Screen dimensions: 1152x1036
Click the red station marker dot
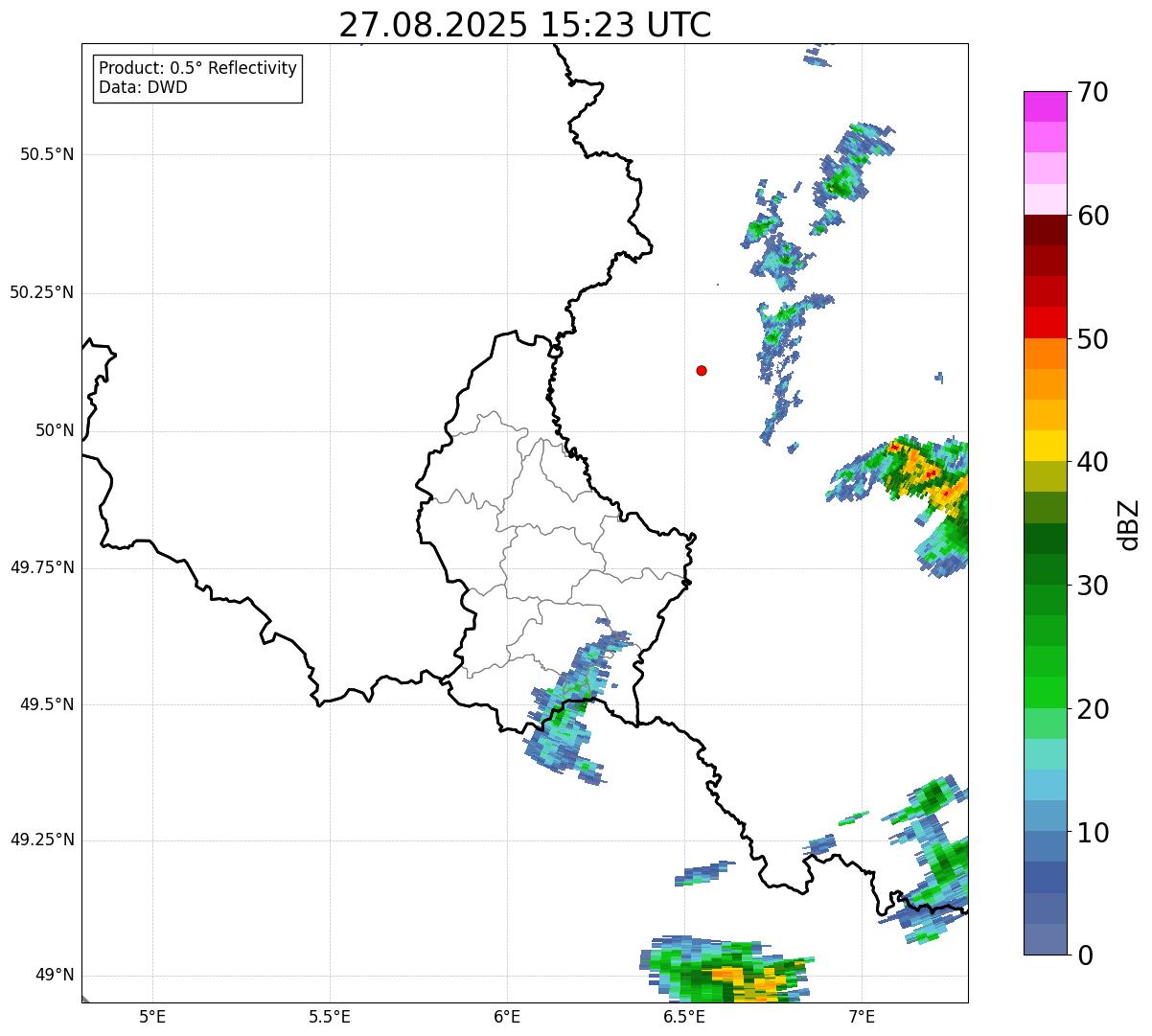(702, 371)
